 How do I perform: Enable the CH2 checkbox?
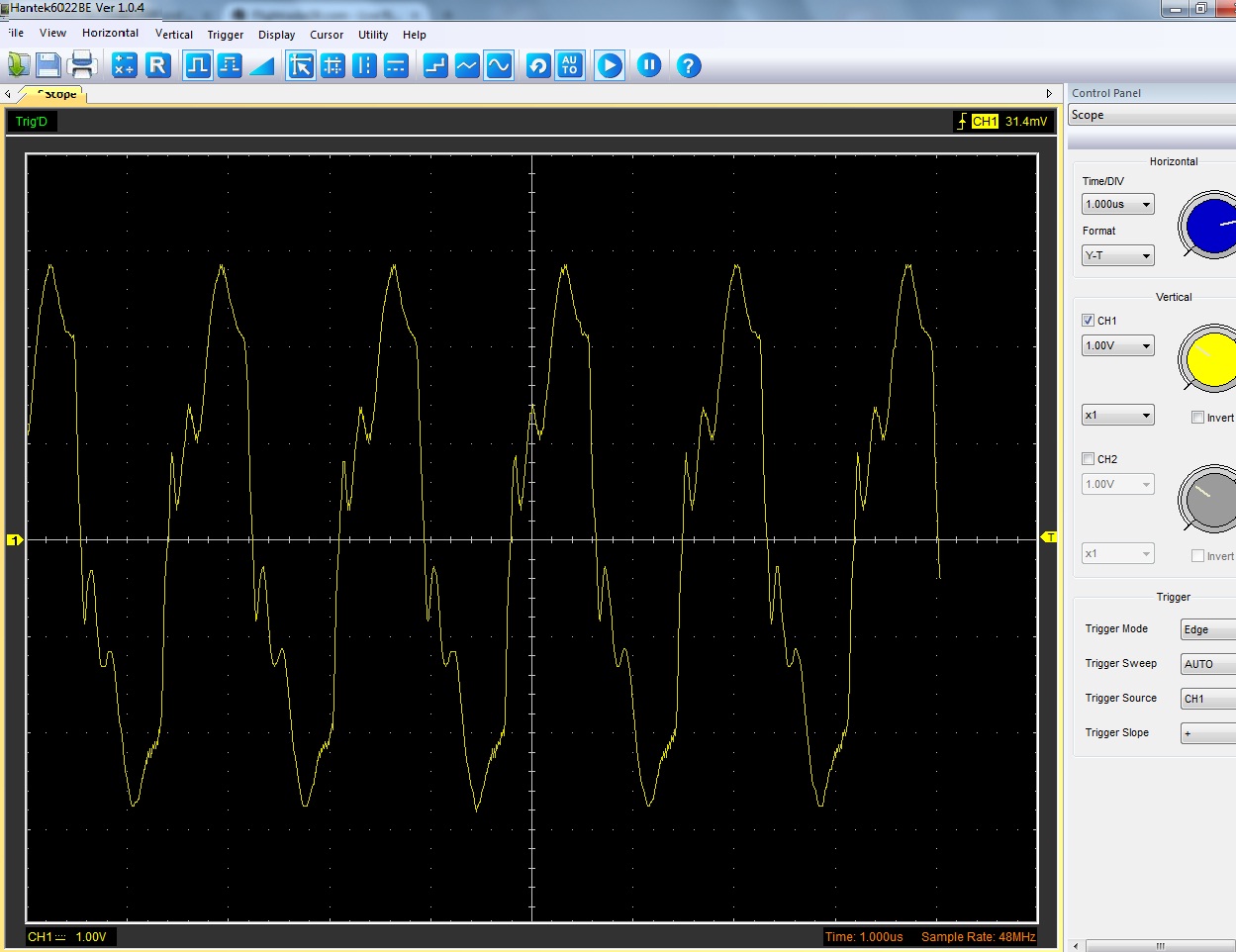(1089, 459)
